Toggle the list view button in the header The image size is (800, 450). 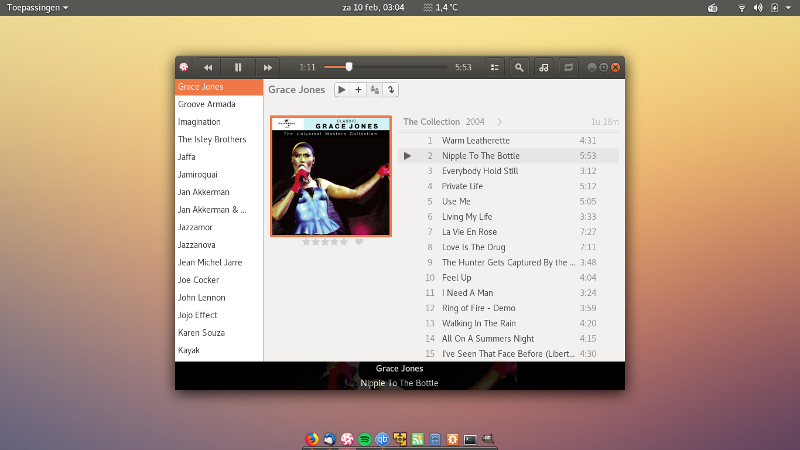click(494, 67)
